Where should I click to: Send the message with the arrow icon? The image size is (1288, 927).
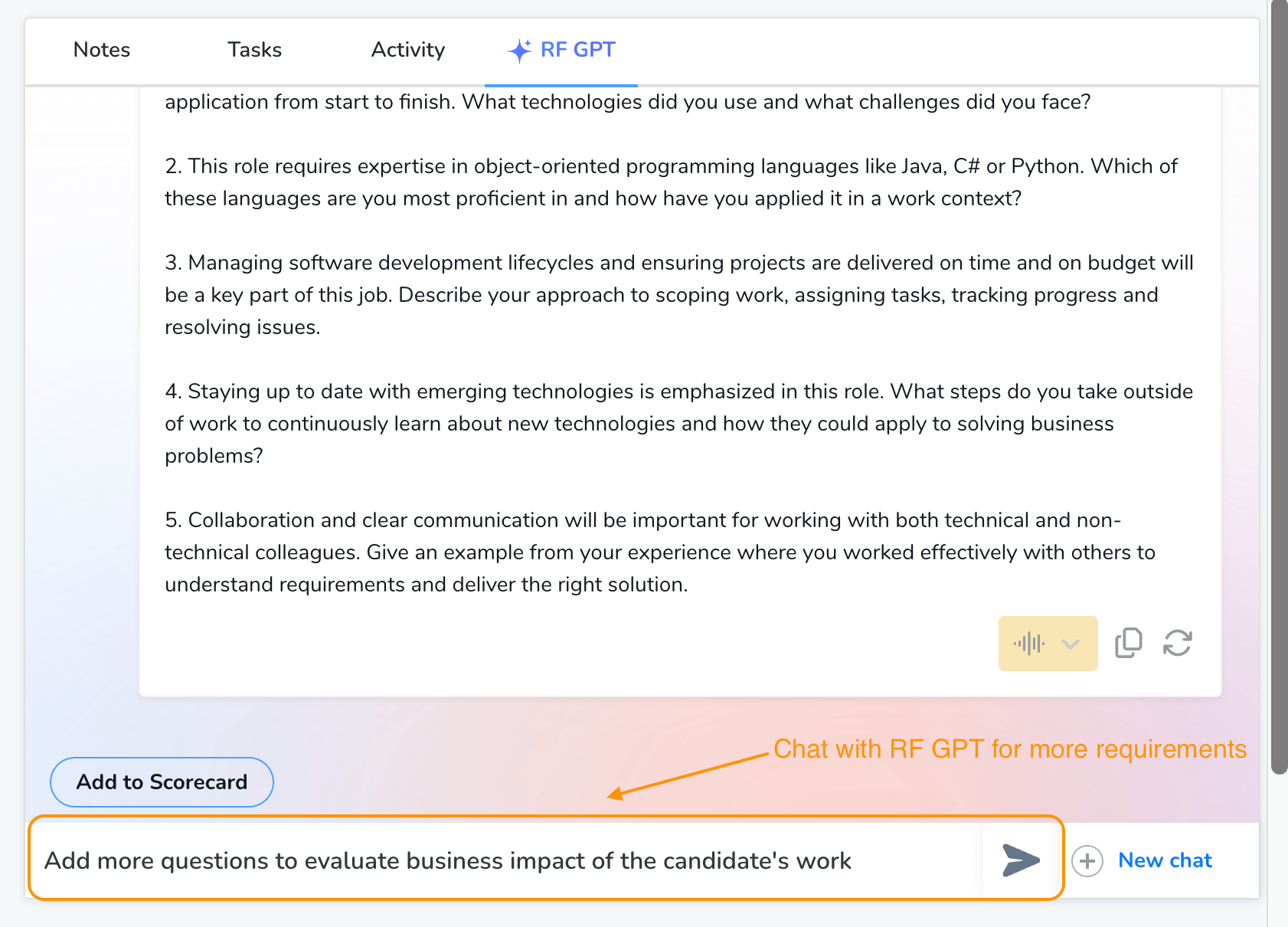(1021, 860)
